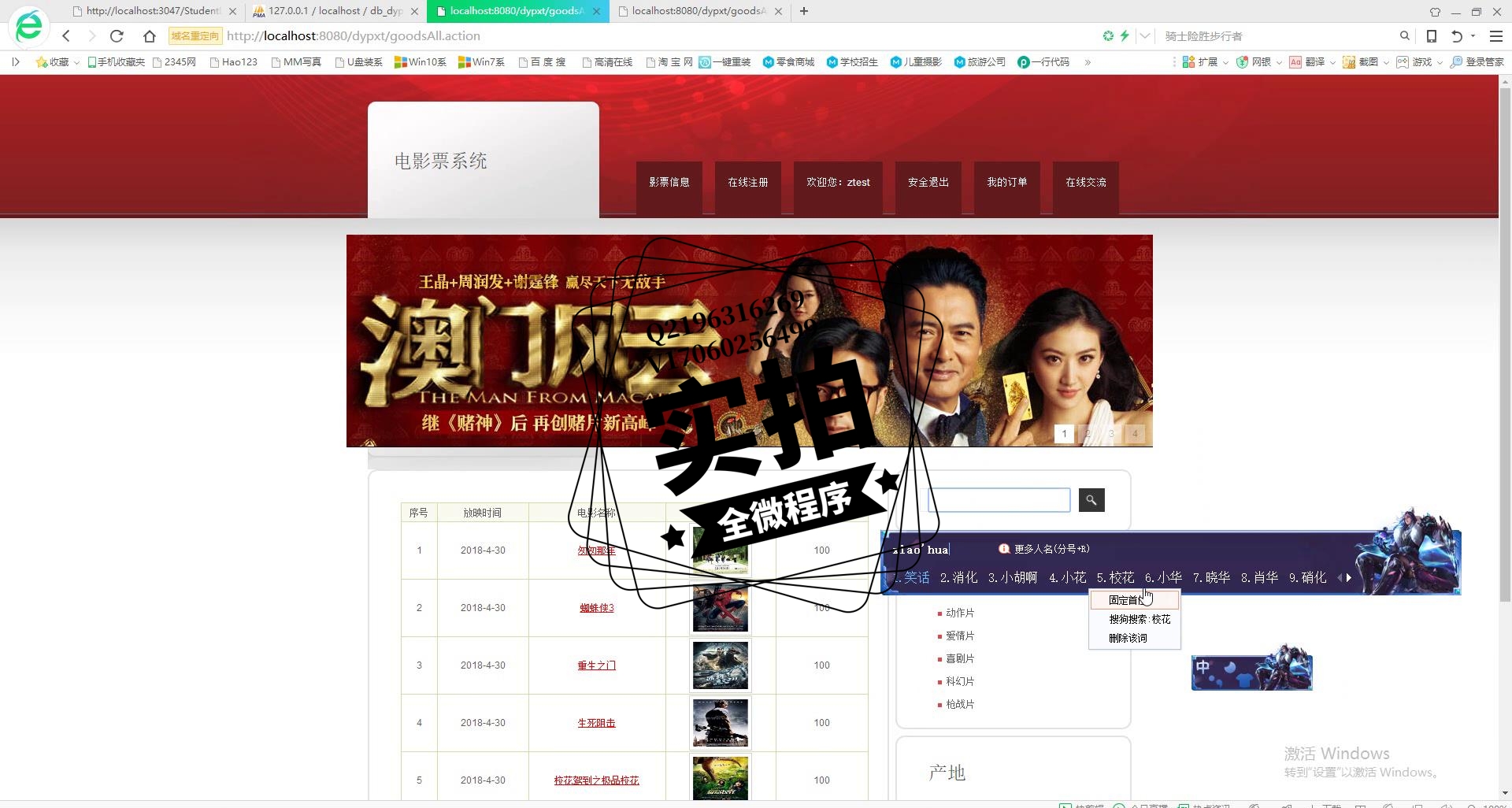Screen dimensions: 1512x808
Task: Open the 蜘蛛侠3 movie link
Action: click(596, 608)
